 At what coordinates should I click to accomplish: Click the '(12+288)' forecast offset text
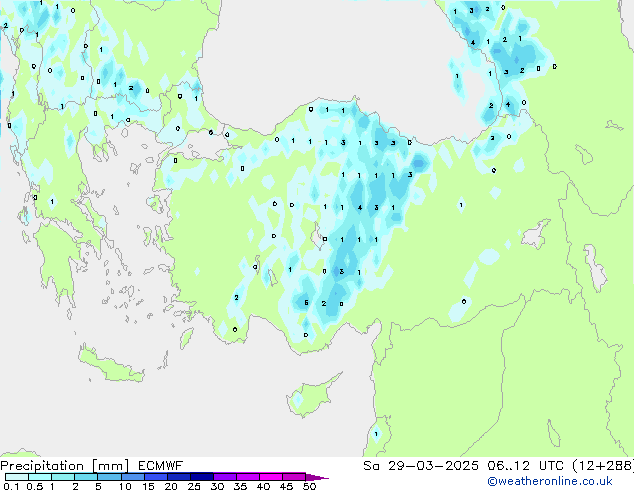click(603, 466)
